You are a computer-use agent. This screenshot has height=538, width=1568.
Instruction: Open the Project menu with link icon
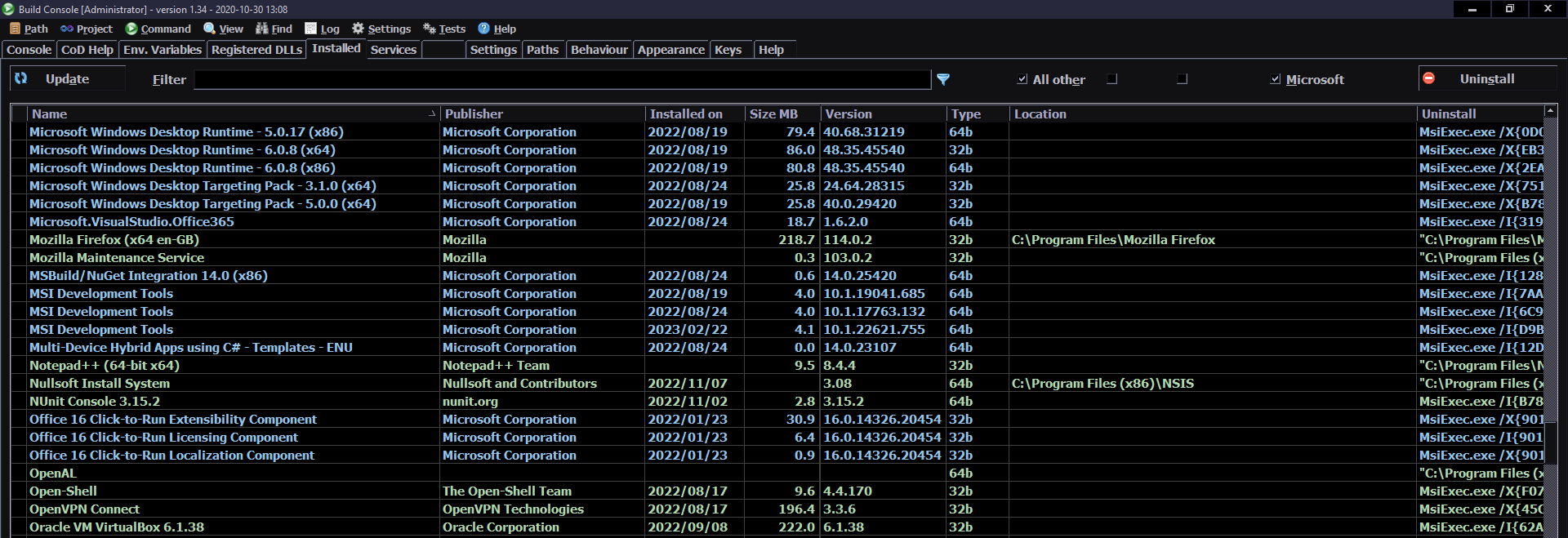tap(86, 29)
